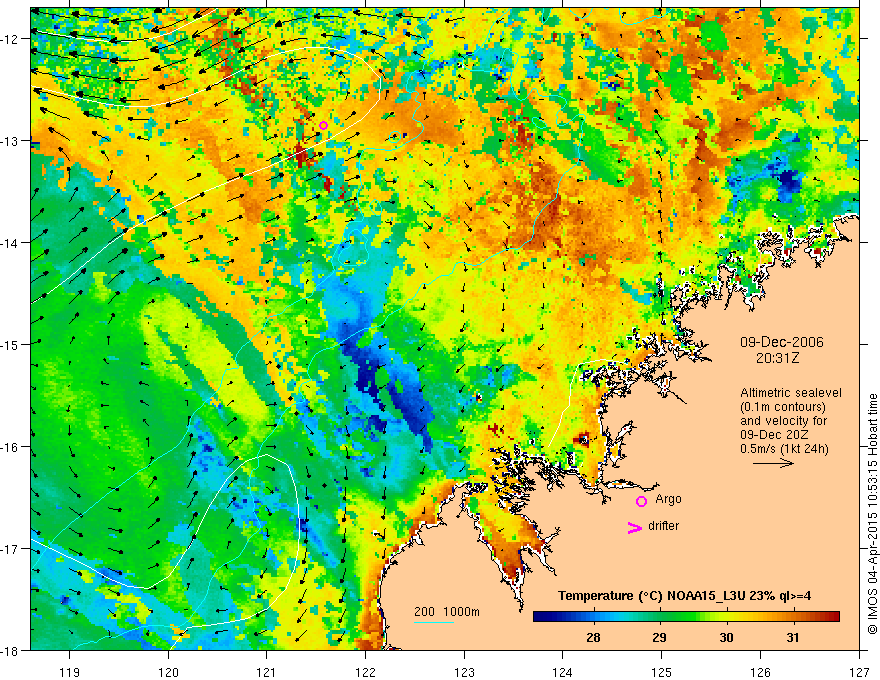Click the -16 latitude axis label

(10, 447)
